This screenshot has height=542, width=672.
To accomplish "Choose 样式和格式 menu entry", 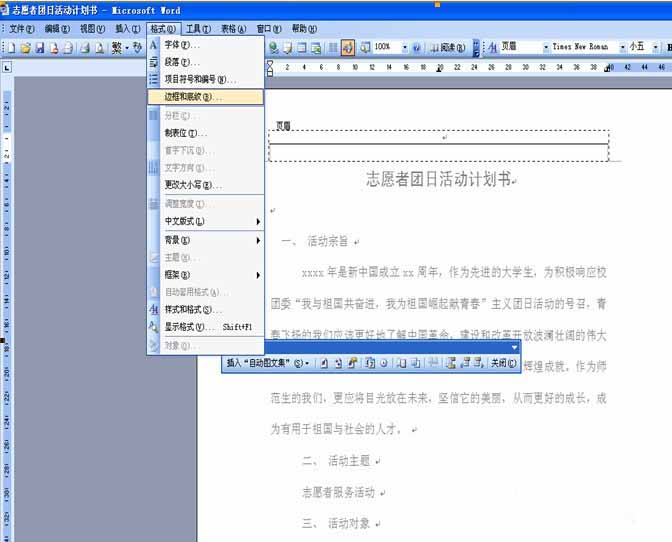I will click(x=206, y=309).
